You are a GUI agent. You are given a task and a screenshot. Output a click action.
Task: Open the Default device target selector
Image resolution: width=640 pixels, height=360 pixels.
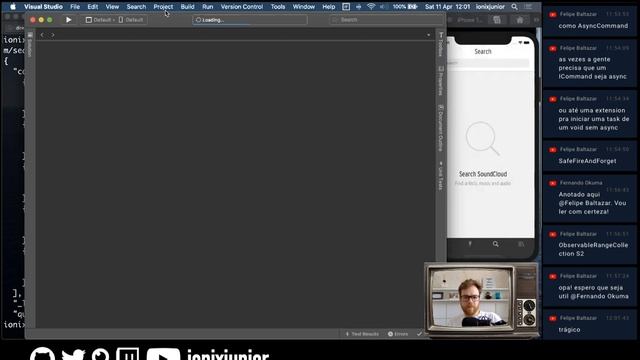coord(131,20)
